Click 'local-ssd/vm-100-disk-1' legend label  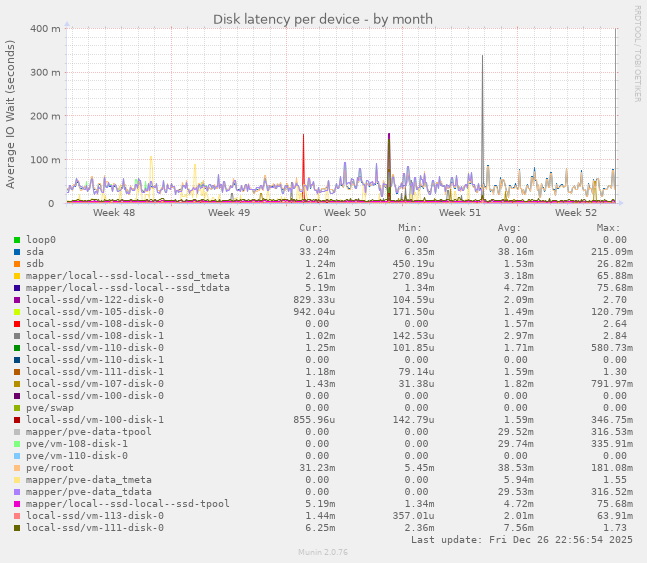tap(95, 420)
